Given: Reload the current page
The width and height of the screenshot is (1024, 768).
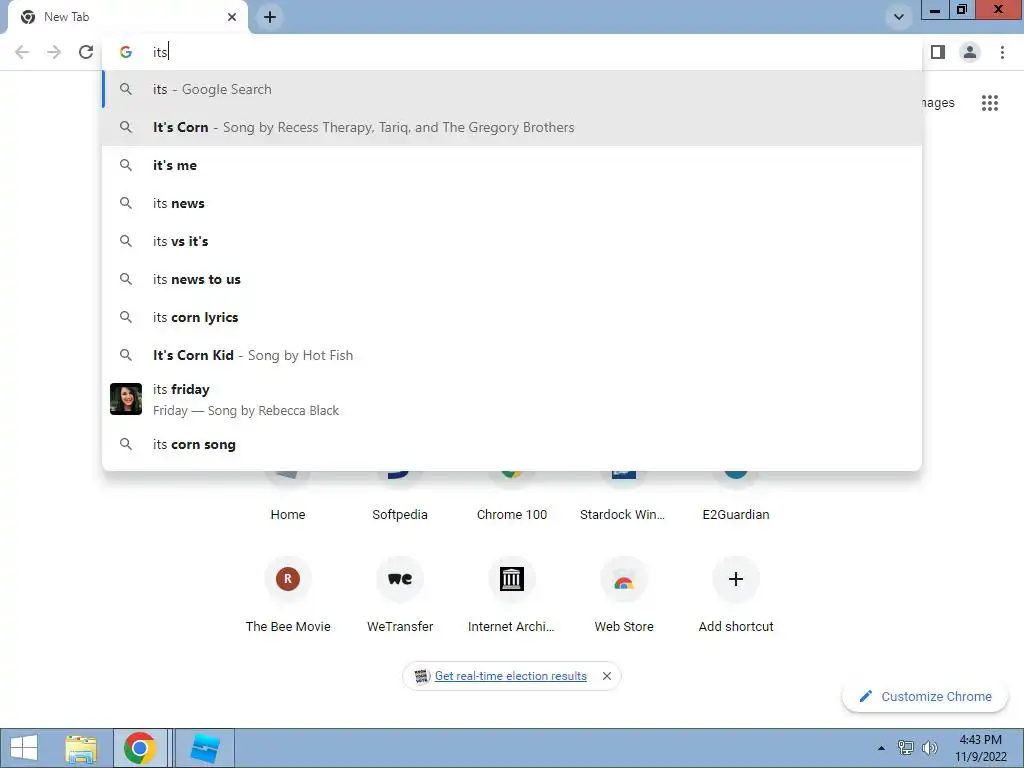Looking at the screenshot, I should (x=86, y=52).
